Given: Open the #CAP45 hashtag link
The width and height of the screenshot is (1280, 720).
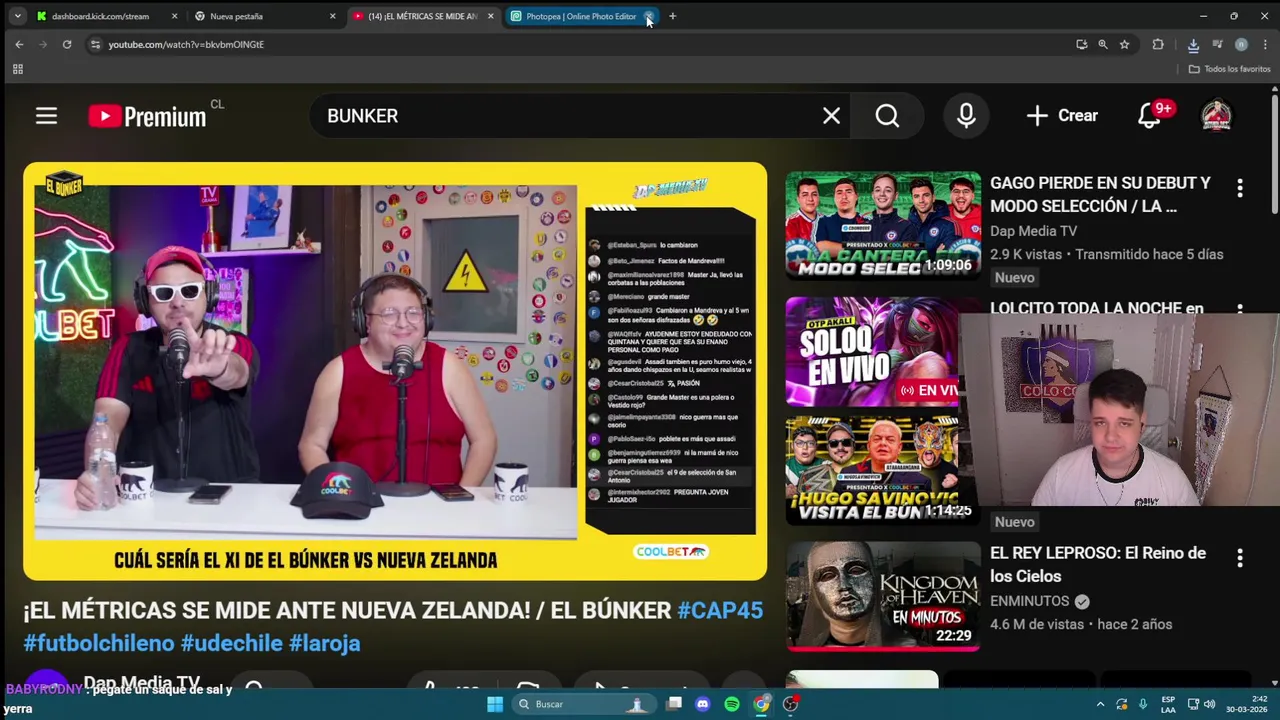Looking at the screenshot, I should (720, 610).
